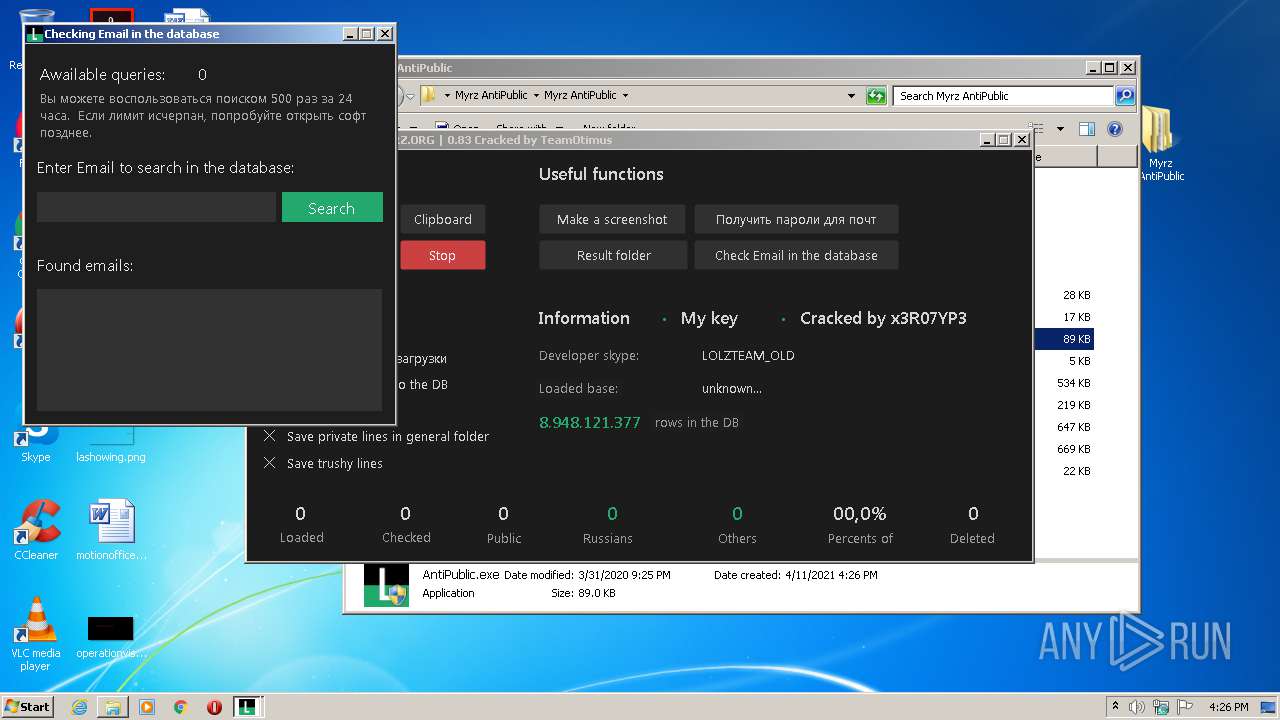Click Make a screenshot button

pos(613,219)
